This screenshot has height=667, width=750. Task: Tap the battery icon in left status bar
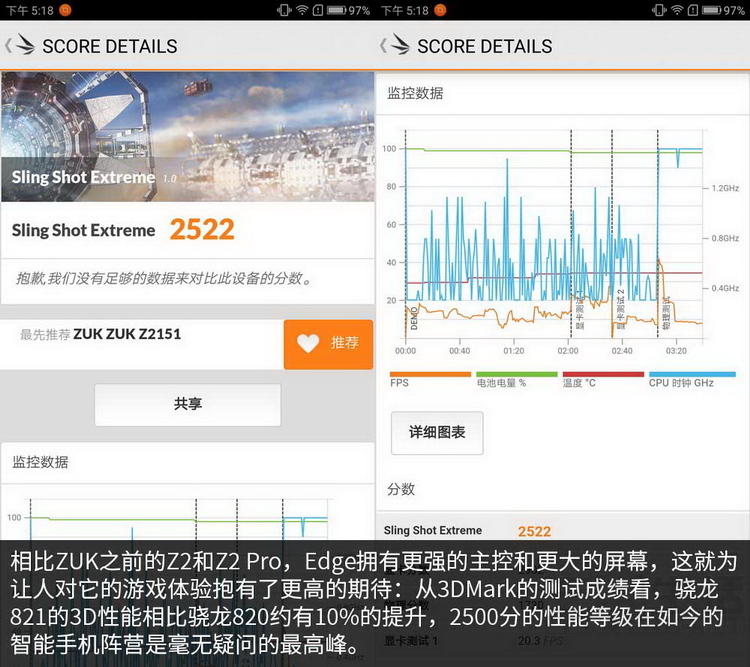coord(337,10)
